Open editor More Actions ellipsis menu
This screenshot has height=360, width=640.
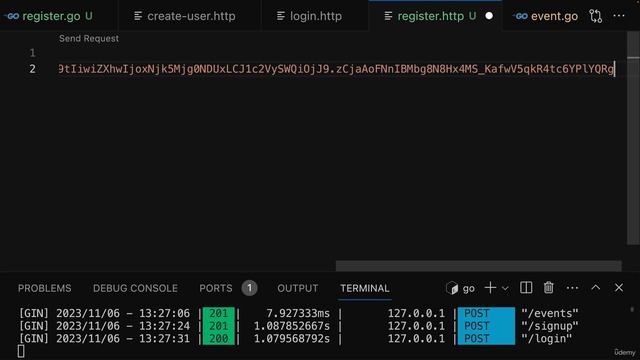(619, 16)
